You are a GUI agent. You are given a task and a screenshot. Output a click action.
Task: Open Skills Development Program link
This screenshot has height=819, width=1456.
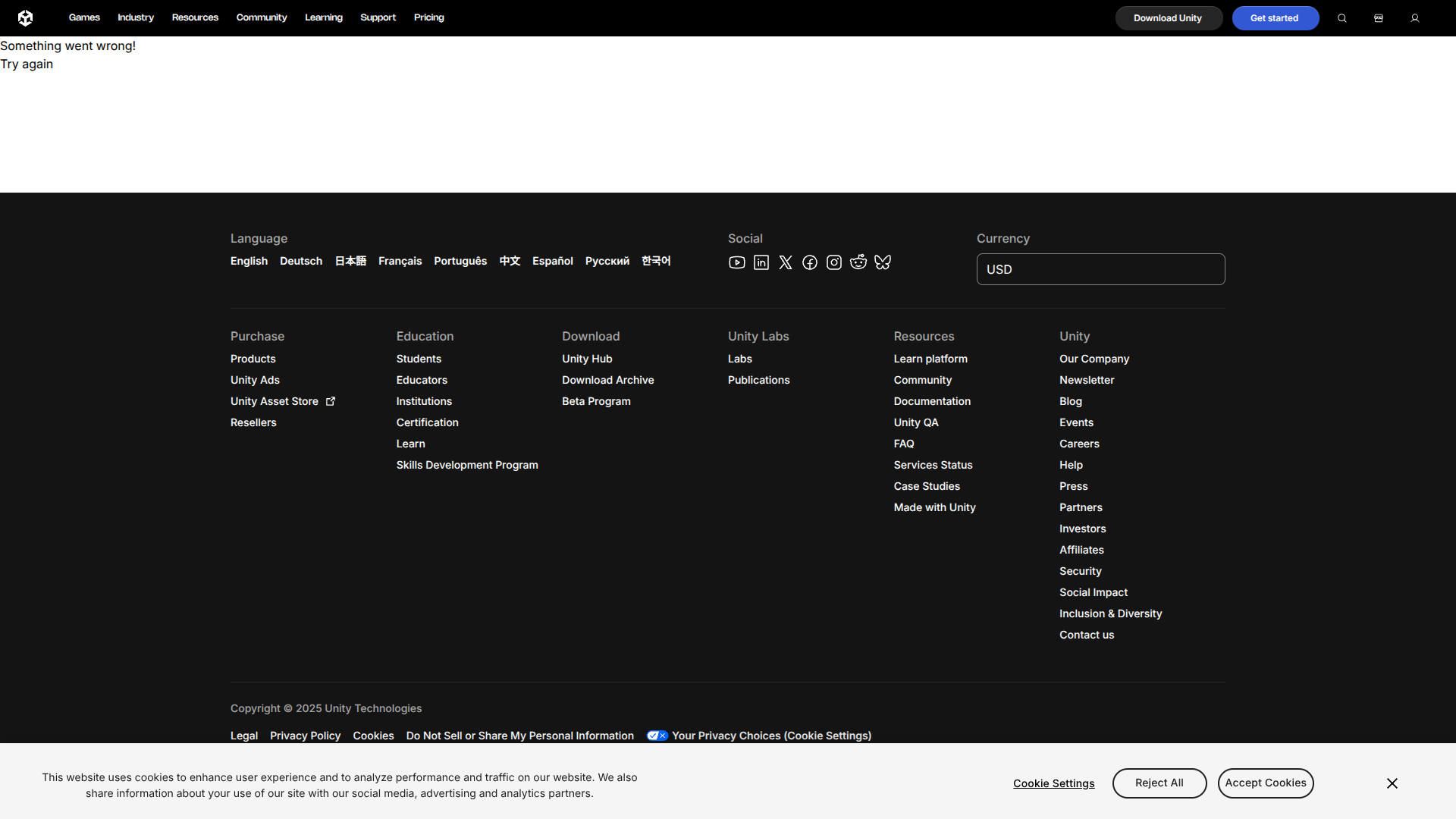coord(467,465)
